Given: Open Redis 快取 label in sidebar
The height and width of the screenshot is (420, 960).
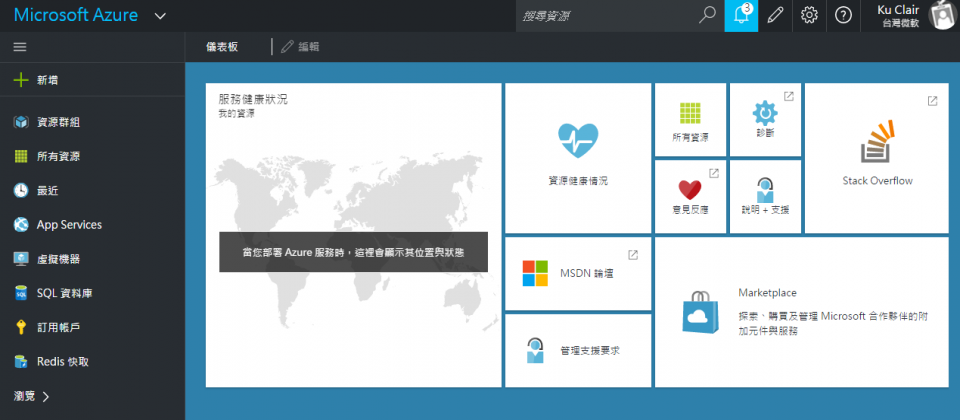Looking at the screenshot, I should coord(62,362).
